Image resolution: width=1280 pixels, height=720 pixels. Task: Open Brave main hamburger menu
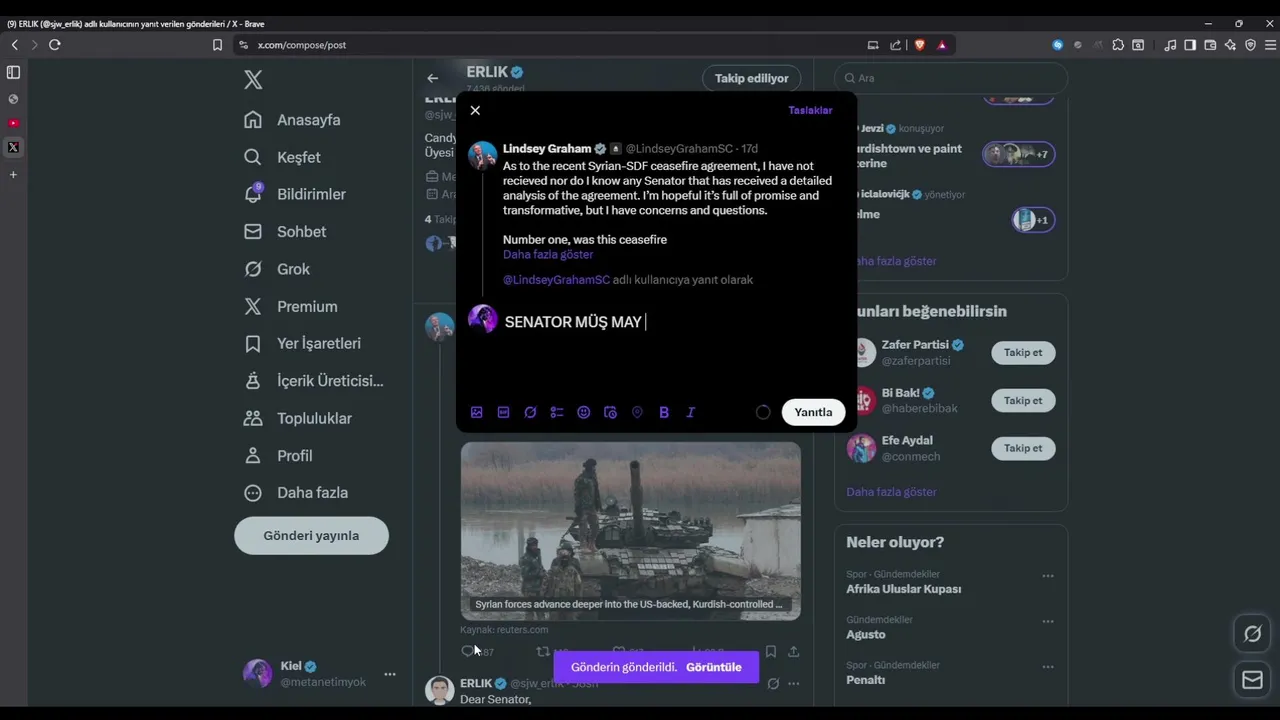click(x=1271, y=45)
